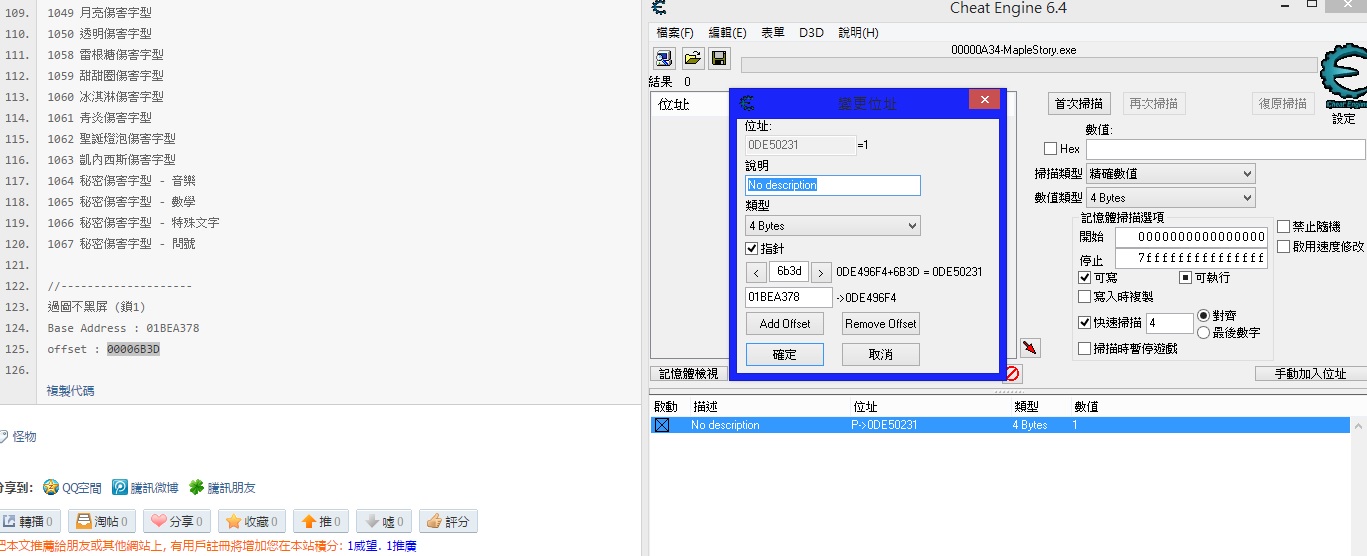
Task: Open the 編輯(E) menu
Action: tap(727, 33)
